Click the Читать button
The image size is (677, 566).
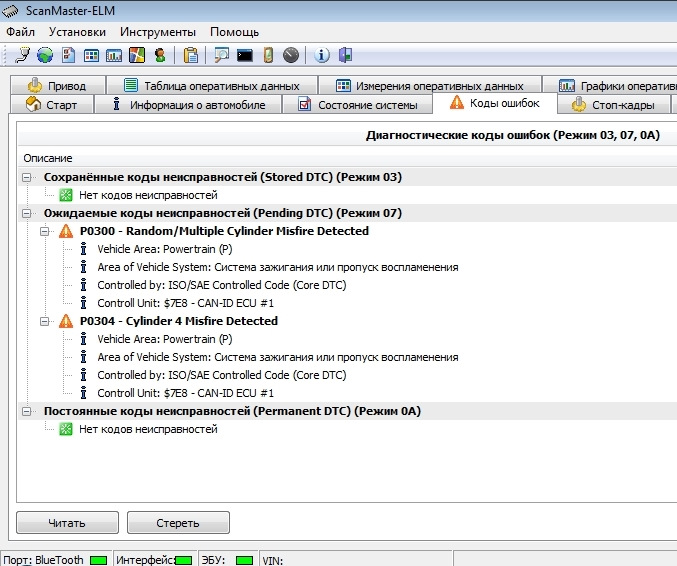tap(67, 523)
